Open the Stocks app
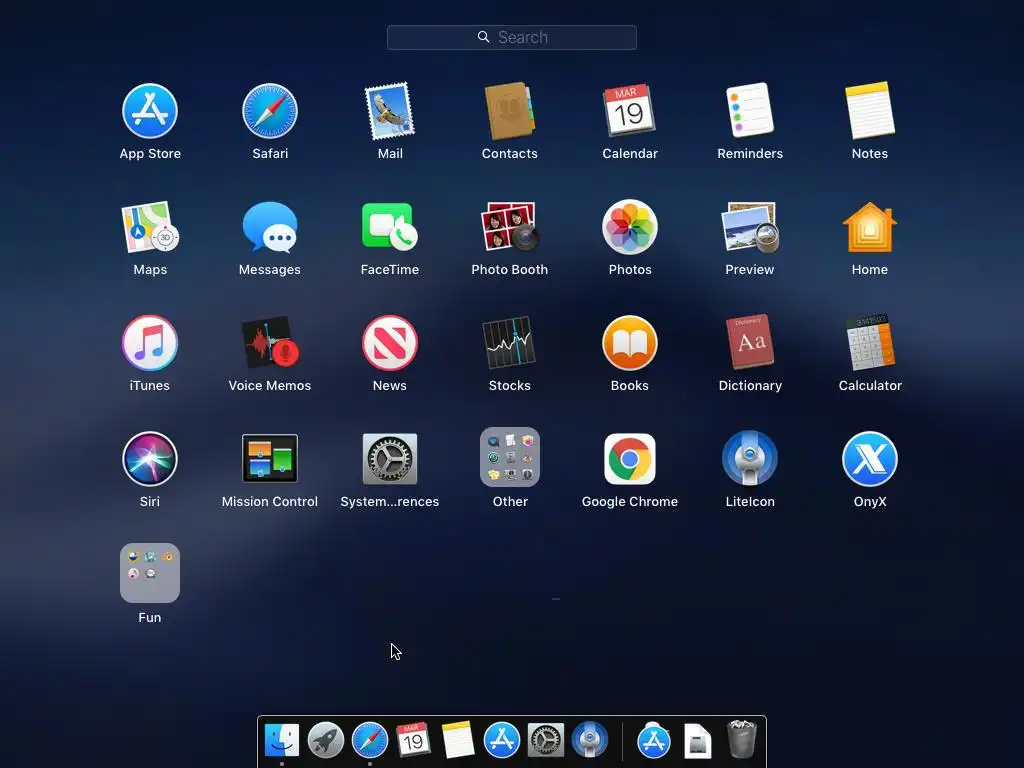1024x768 pixels. click(x=509, y=343)
